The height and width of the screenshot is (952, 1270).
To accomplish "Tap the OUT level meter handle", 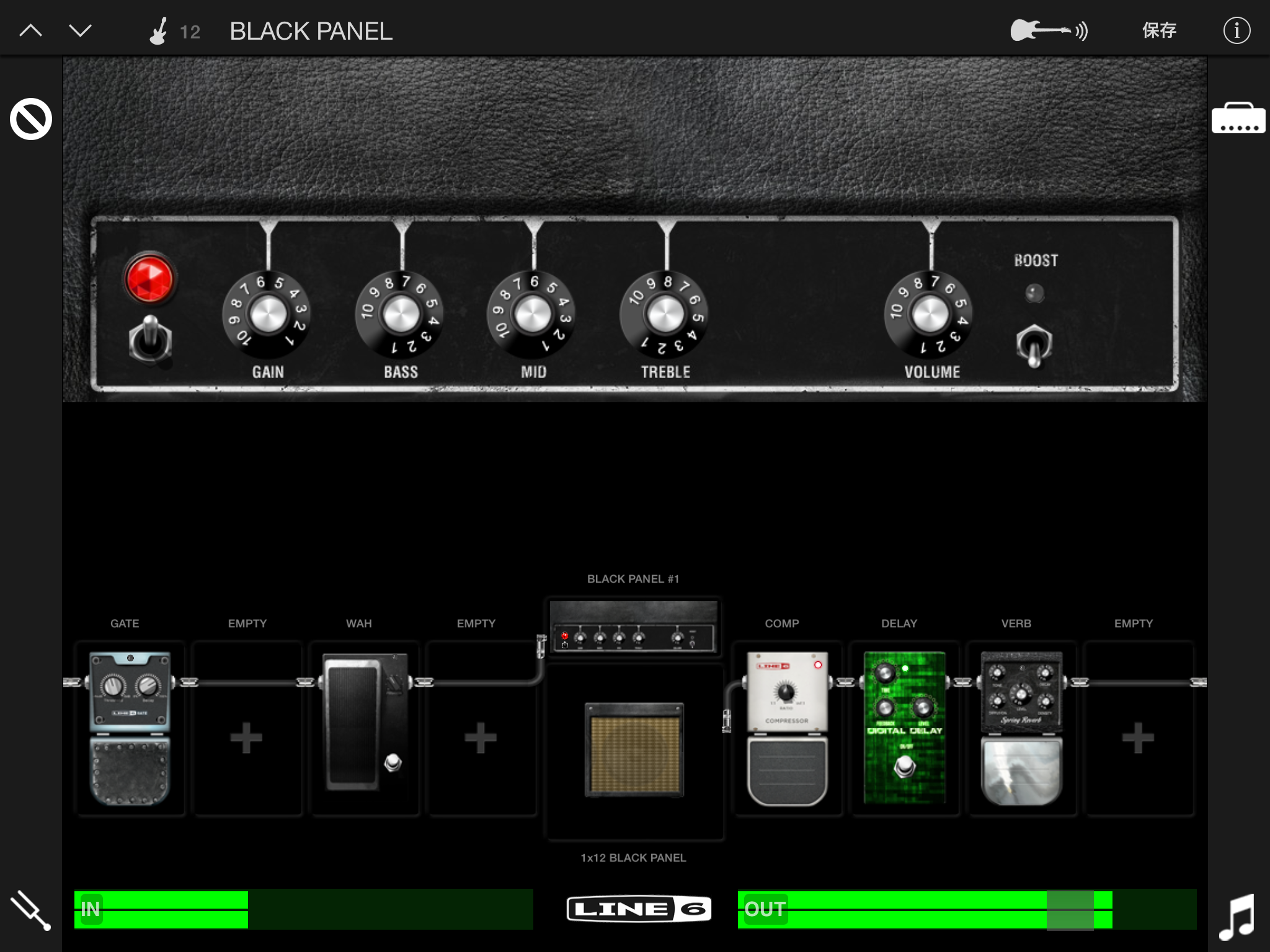I will pos(1070,910).
